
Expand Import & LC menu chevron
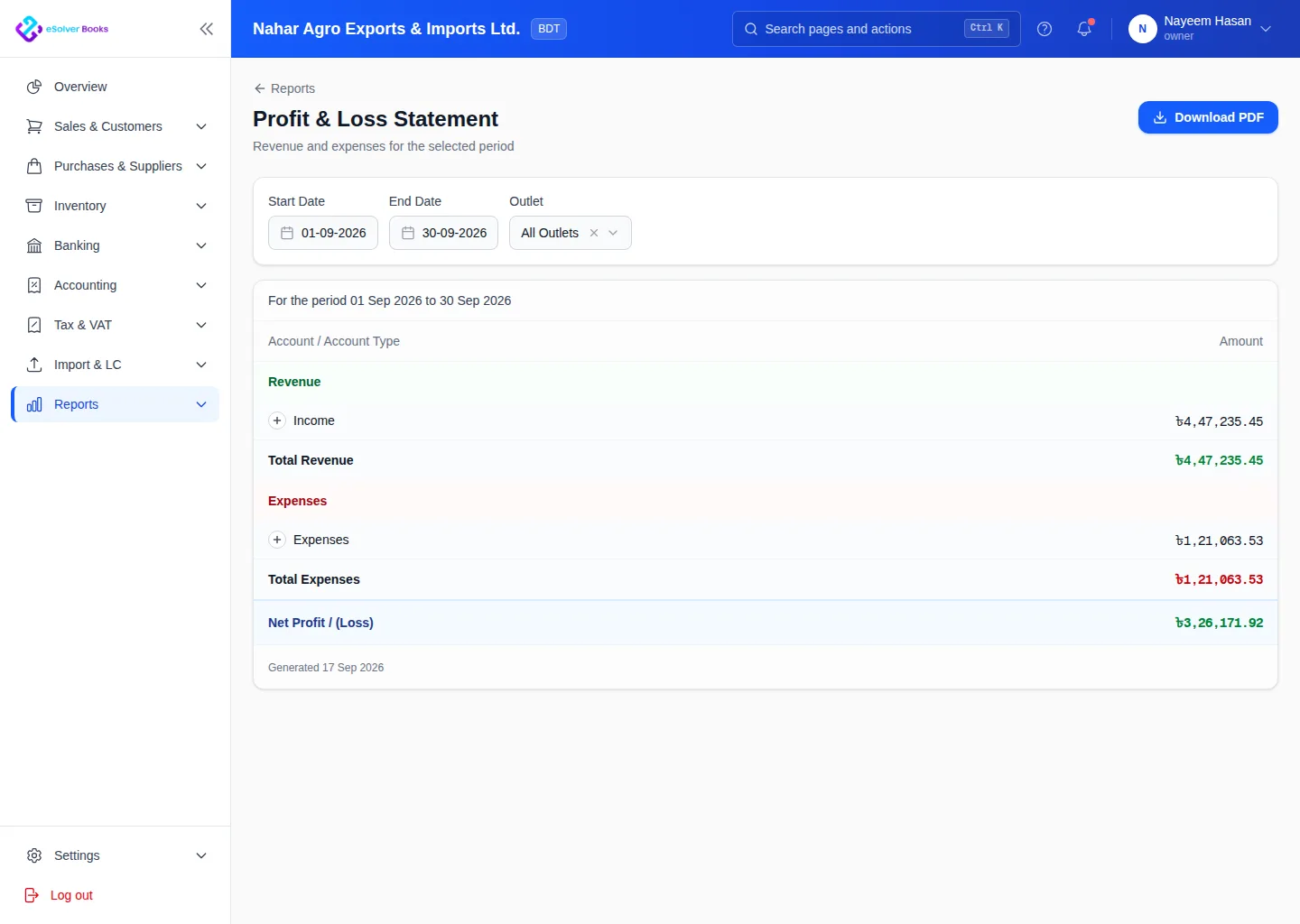[201, 365]
